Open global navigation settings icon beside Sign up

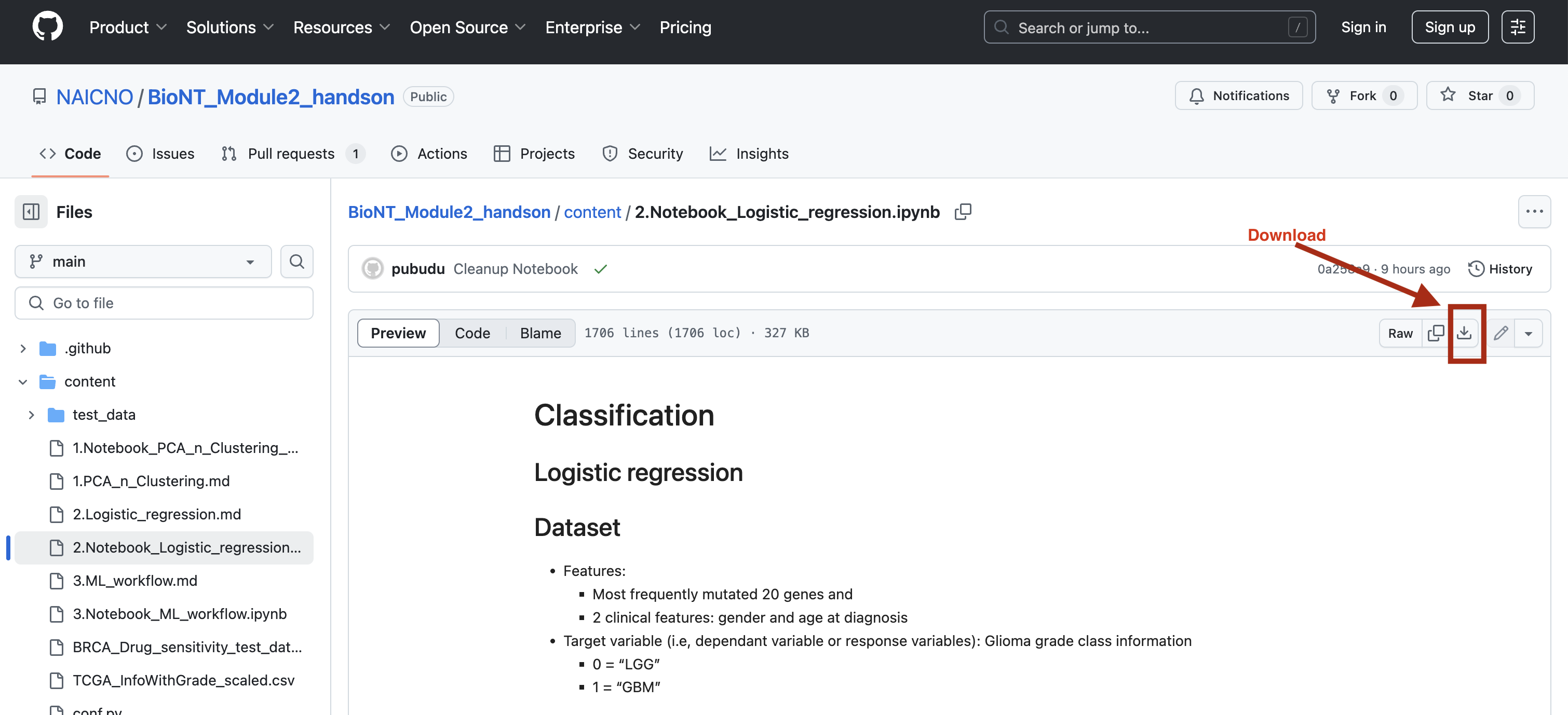point(1518,27)
